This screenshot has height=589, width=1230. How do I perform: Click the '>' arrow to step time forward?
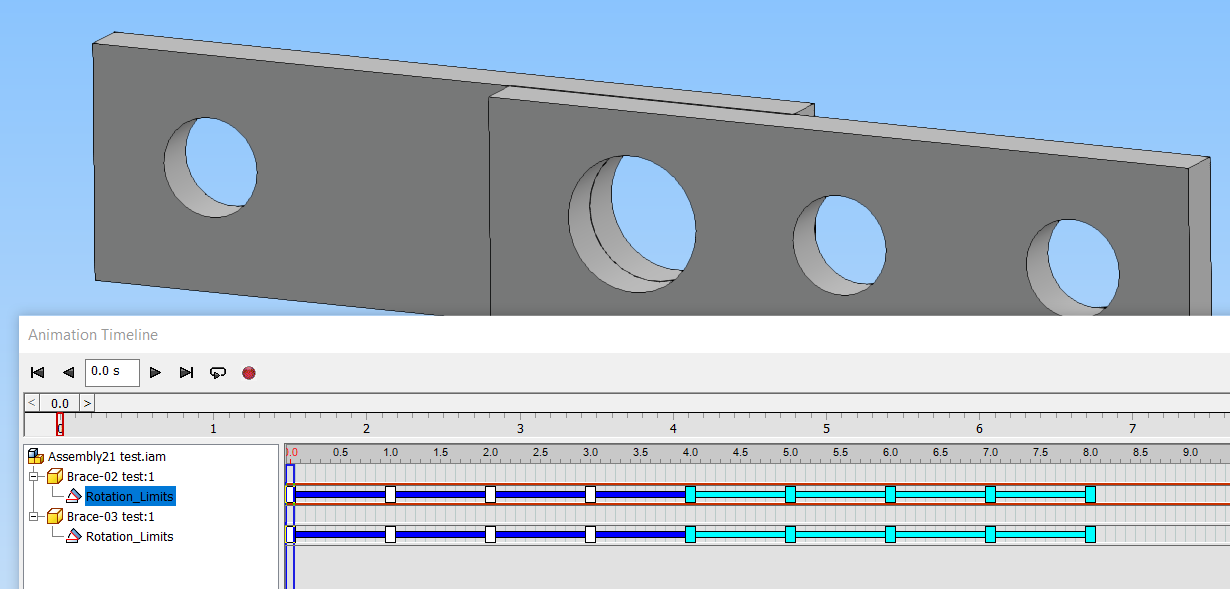tap(86, 402)
